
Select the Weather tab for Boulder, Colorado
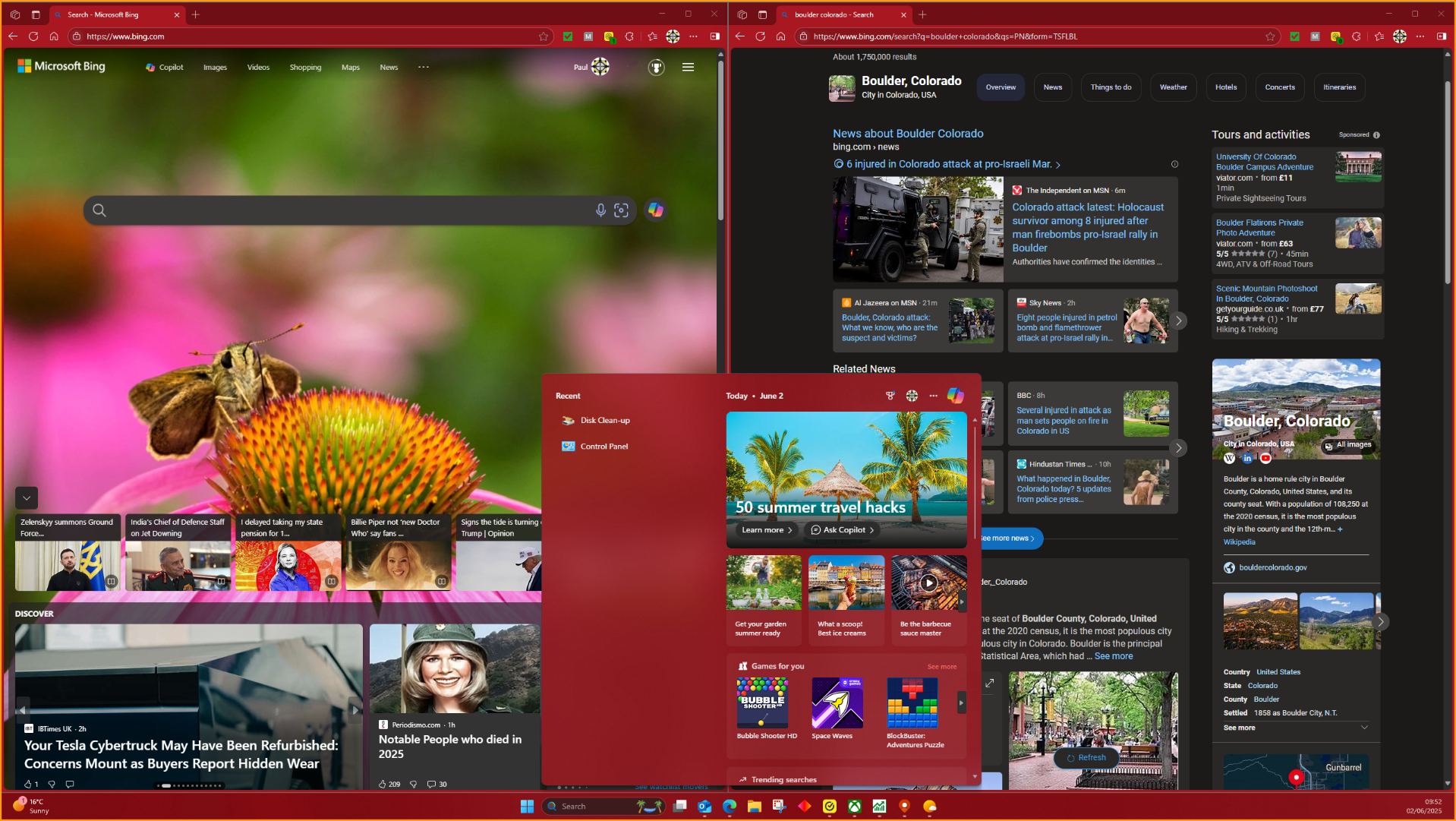[x=1173, y=87]
